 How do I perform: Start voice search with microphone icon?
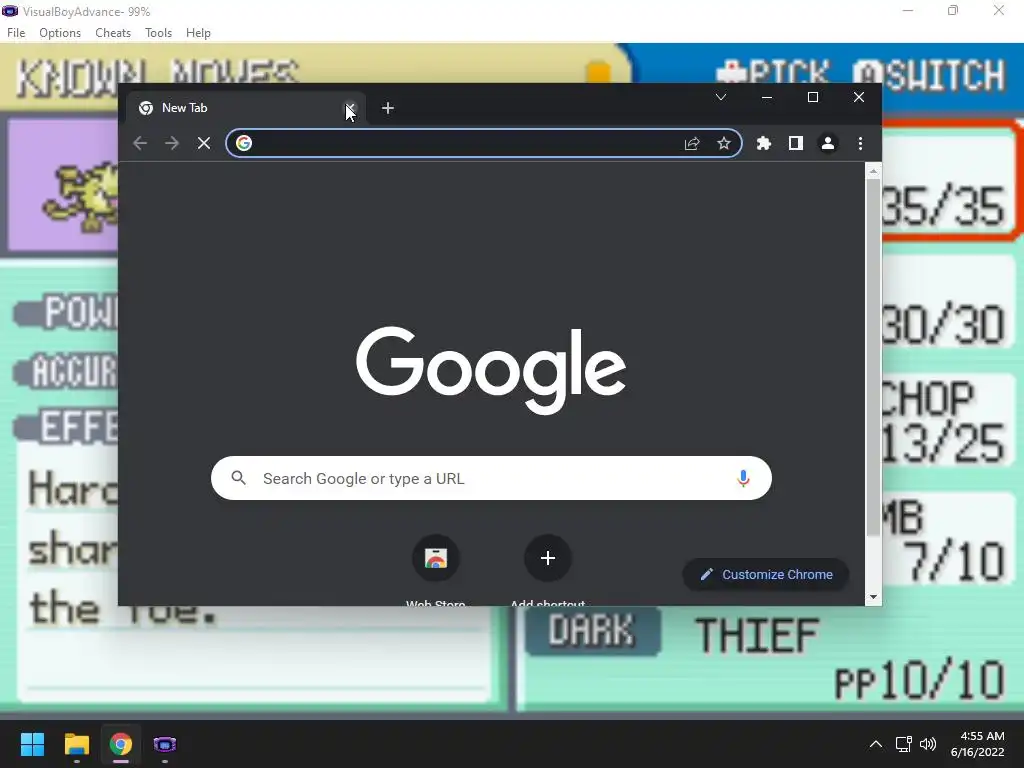[x=743, y=478]
